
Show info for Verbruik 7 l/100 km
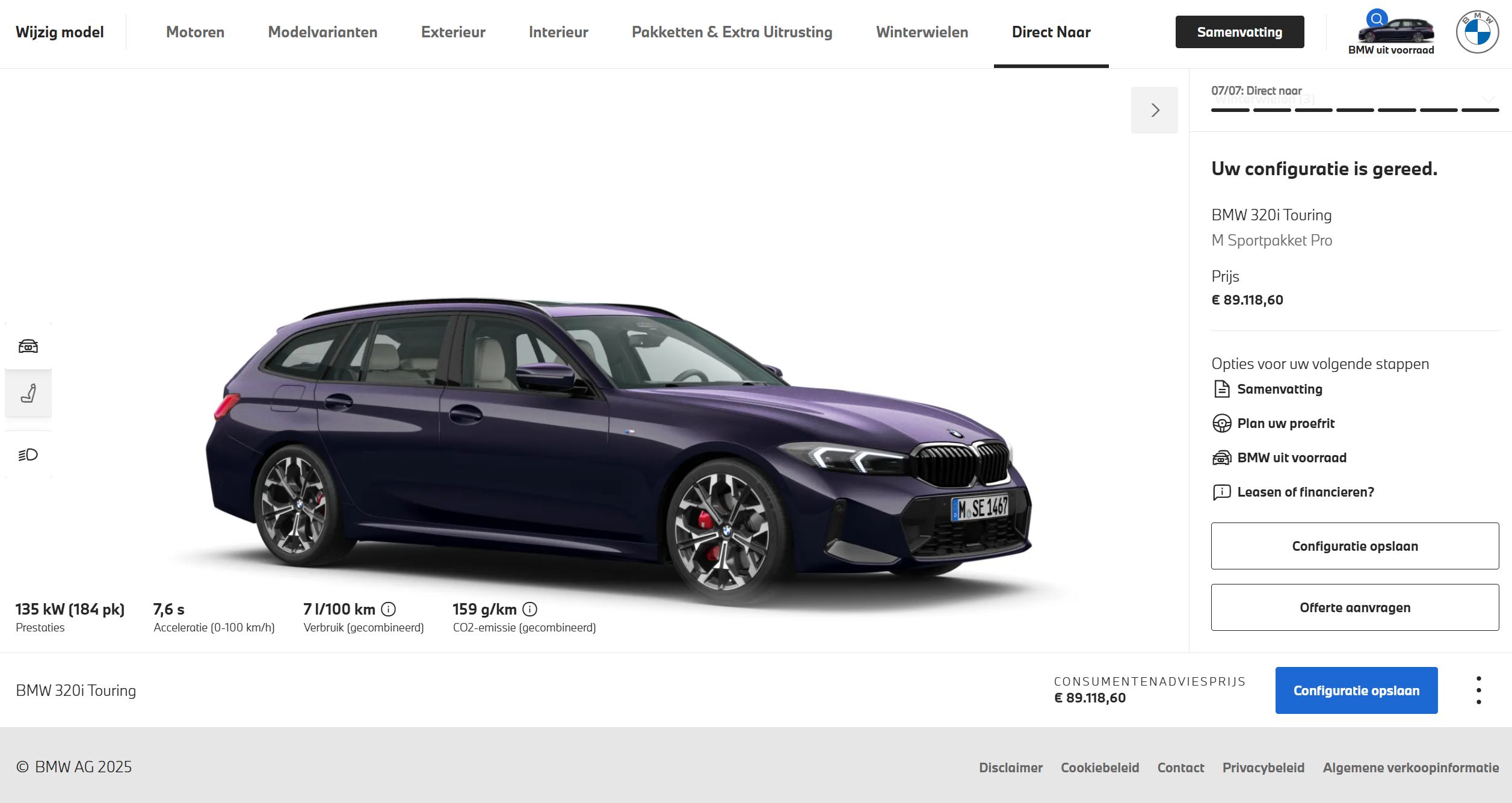pyautogui.click(x=389, y=609)
